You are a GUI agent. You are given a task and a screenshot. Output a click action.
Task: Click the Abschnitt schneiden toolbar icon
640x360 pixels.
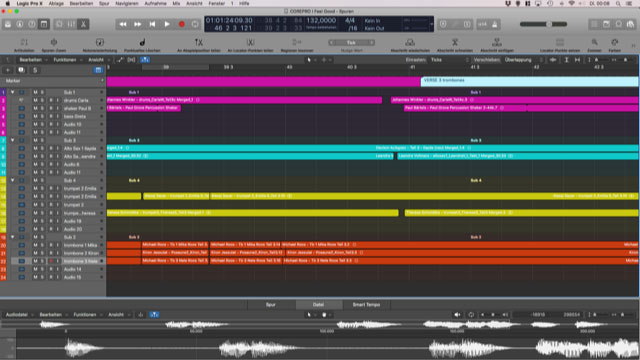455,42
